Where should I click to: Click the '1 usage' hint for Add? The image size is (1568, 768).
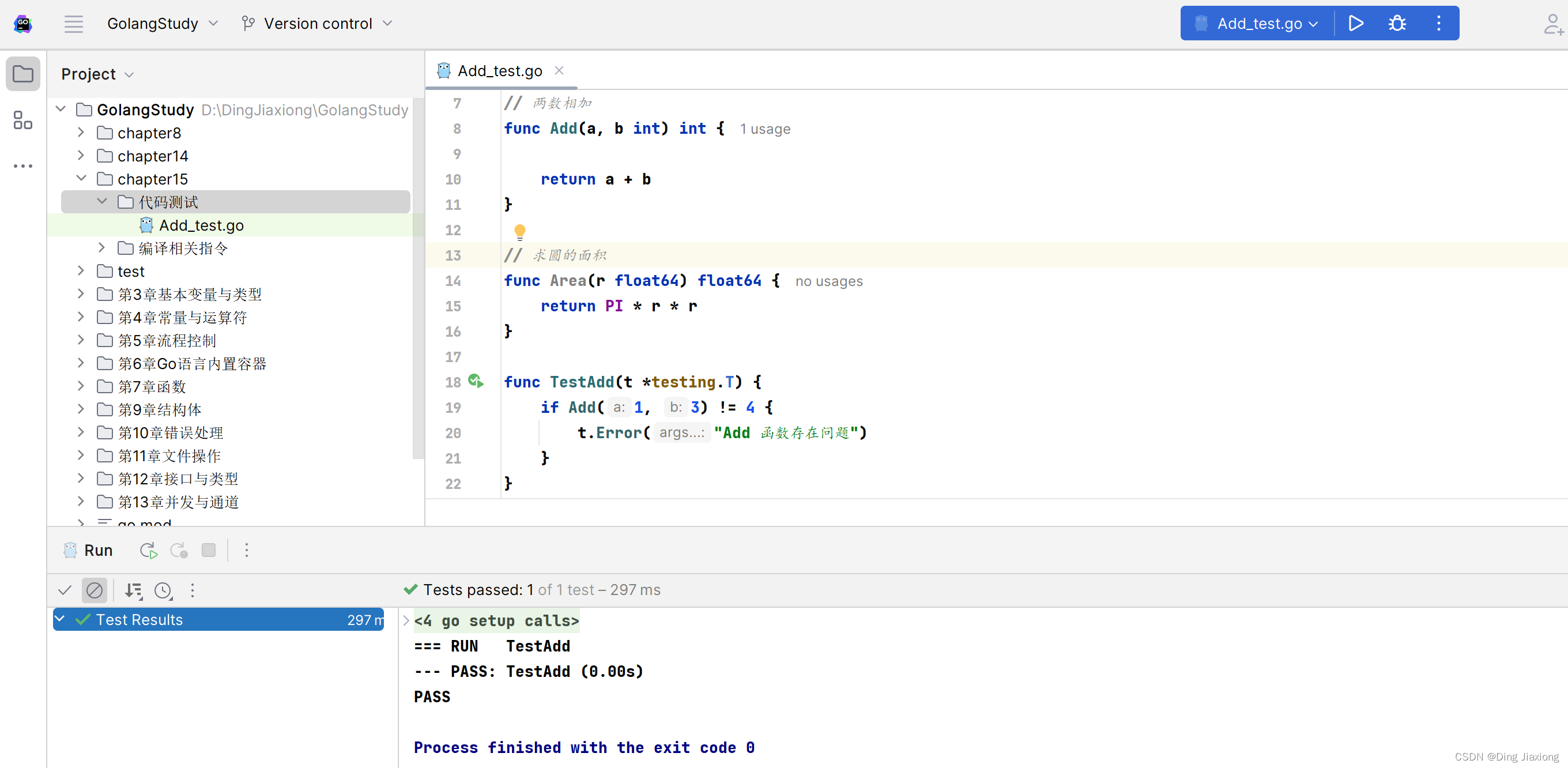pos(765,129)
